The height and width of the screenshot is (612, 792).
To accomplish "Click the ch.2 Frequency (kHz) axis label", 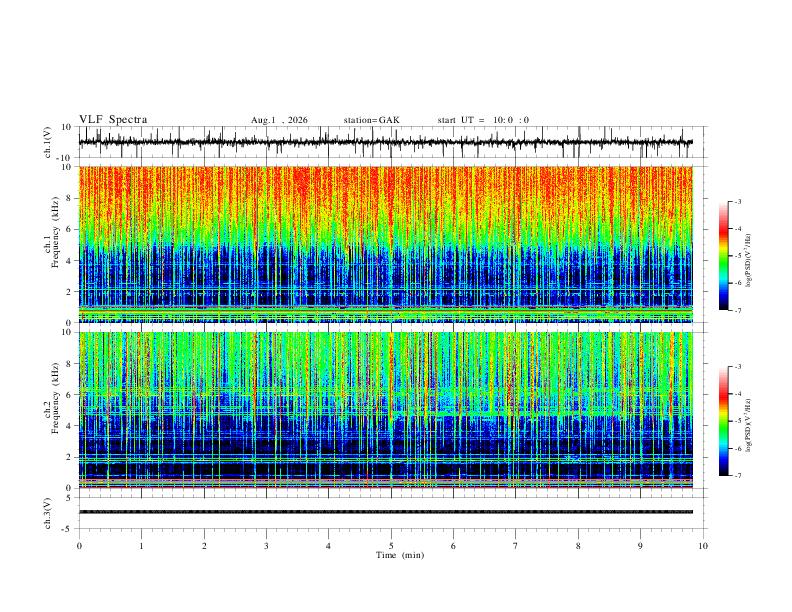I will [51, 398].
